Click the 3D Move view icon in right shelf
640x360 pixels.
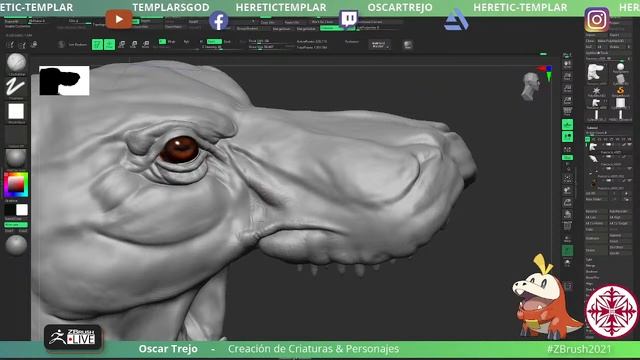[567, 190]
